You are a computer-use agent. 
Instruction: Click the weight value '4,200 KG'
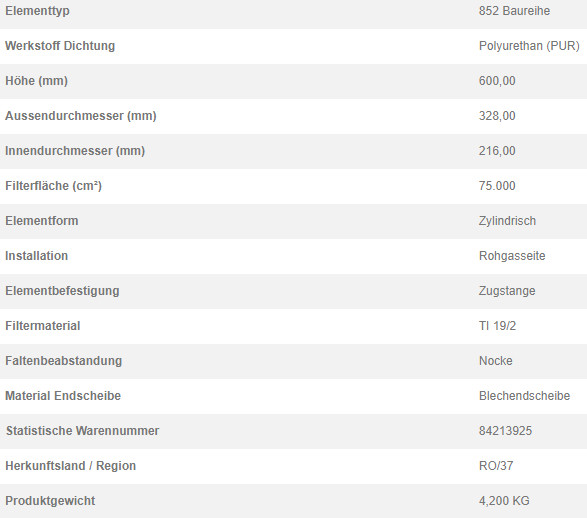pos(504,501)
